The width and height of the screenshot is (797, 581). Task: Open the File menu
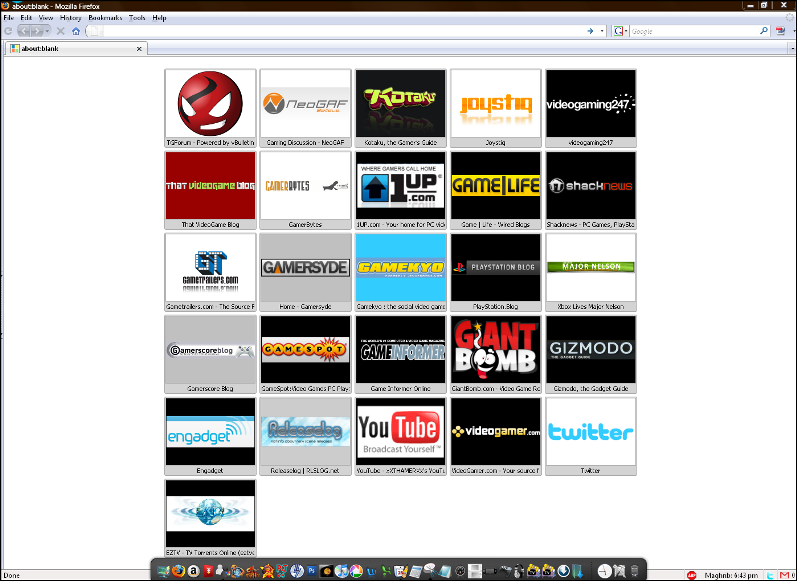point(8,18)
